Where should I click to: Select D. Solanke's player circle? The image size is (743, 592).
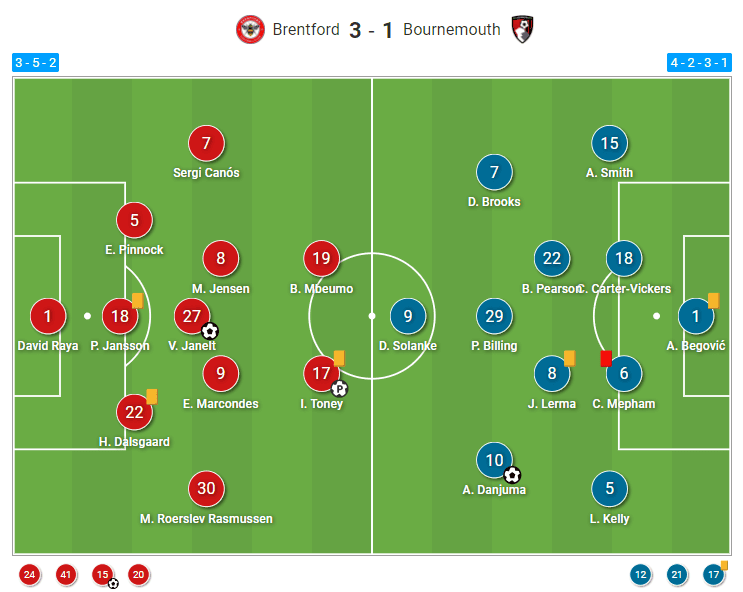407,316
